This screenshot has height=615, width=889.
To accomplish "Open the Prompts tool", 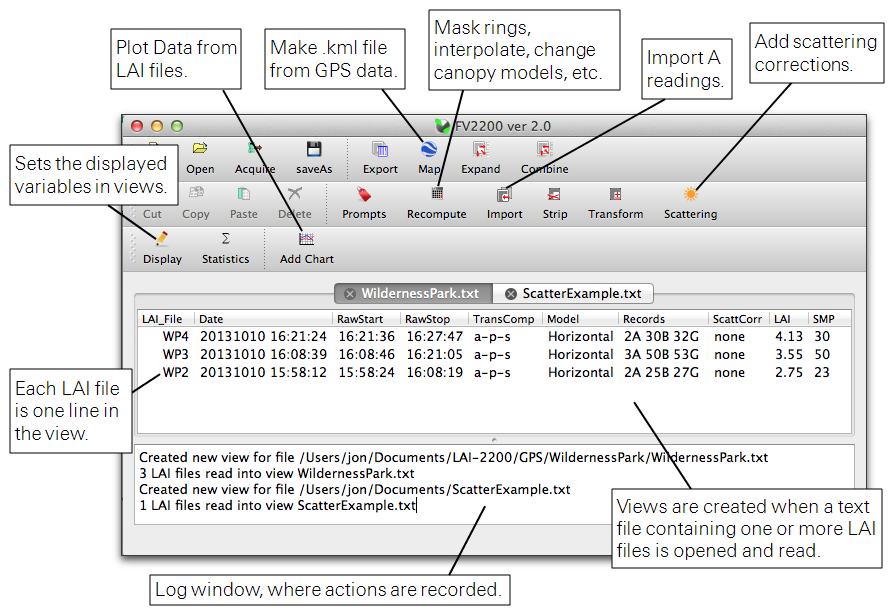I will [x=364, y=200].
